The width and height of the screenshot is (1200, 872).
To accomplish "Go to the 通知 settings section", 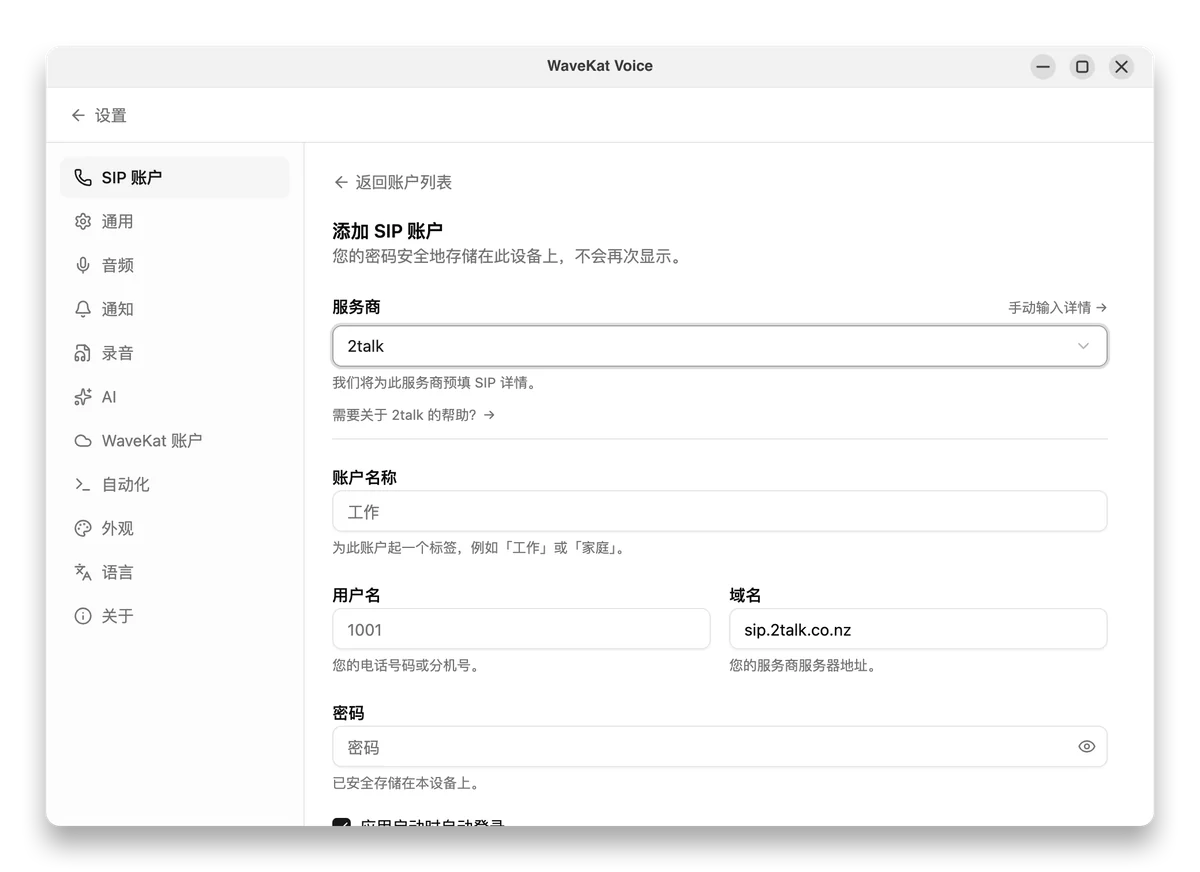I will 175,310.
